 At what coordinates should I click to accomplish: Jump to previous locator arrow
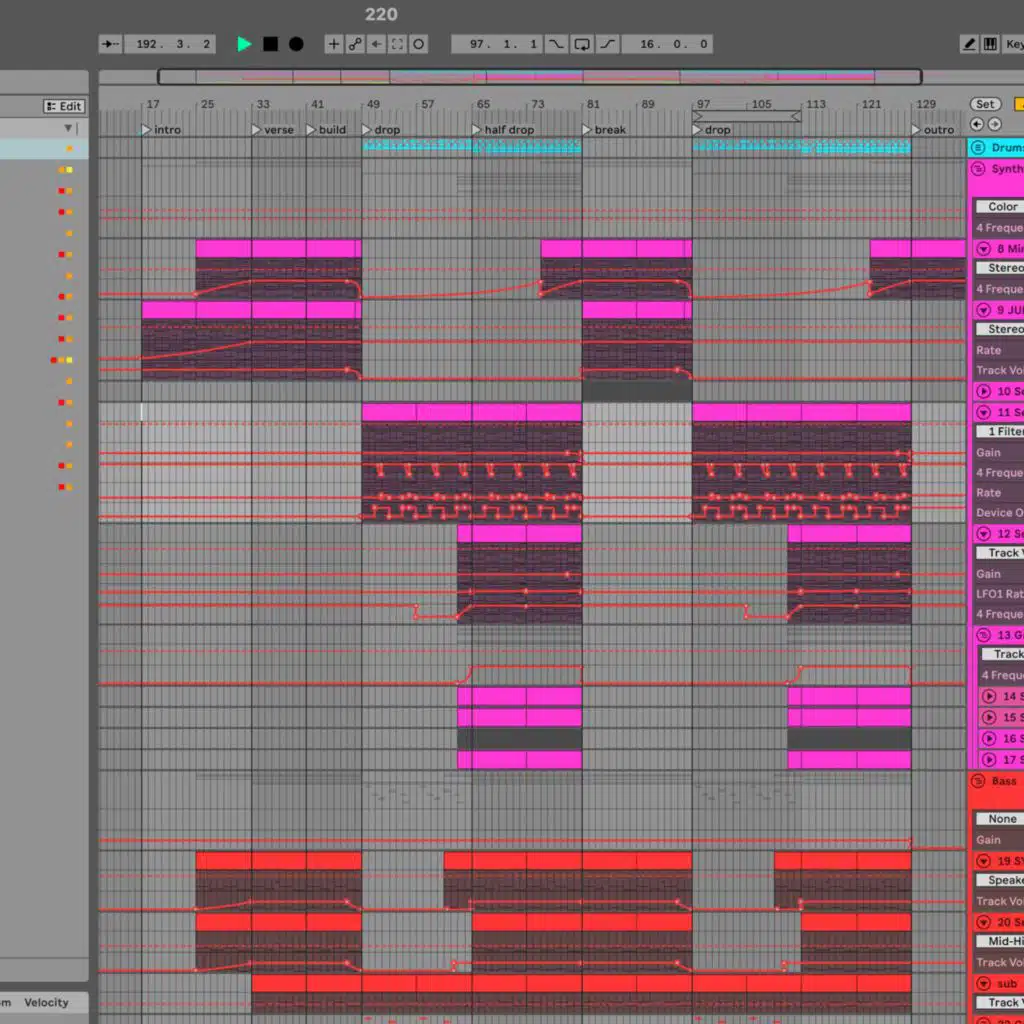[977, 124]
